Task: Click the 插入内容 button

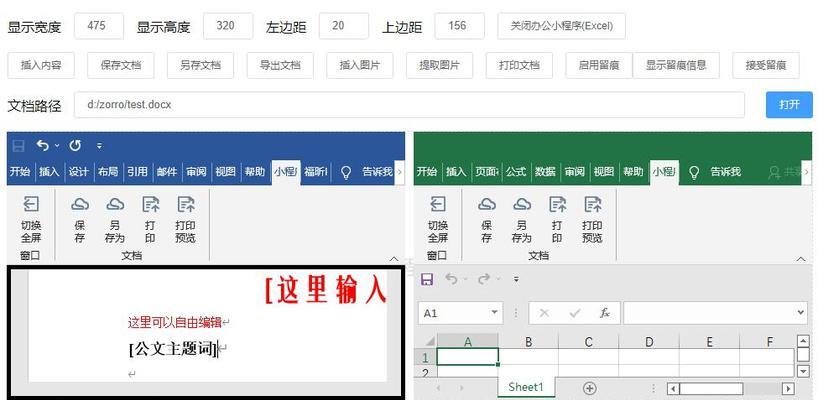Action: click(x=41, y=65)
